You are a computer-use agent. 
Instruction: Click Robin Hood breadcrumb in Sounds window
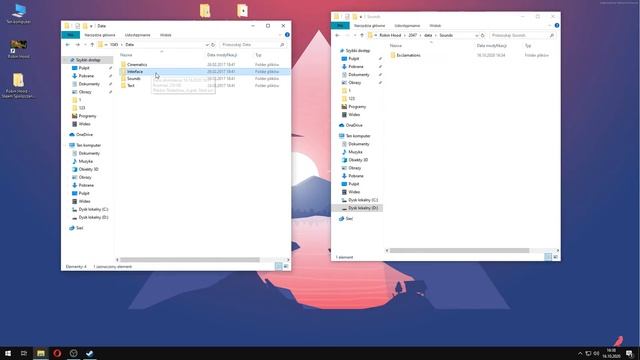[x=390, y=36]
